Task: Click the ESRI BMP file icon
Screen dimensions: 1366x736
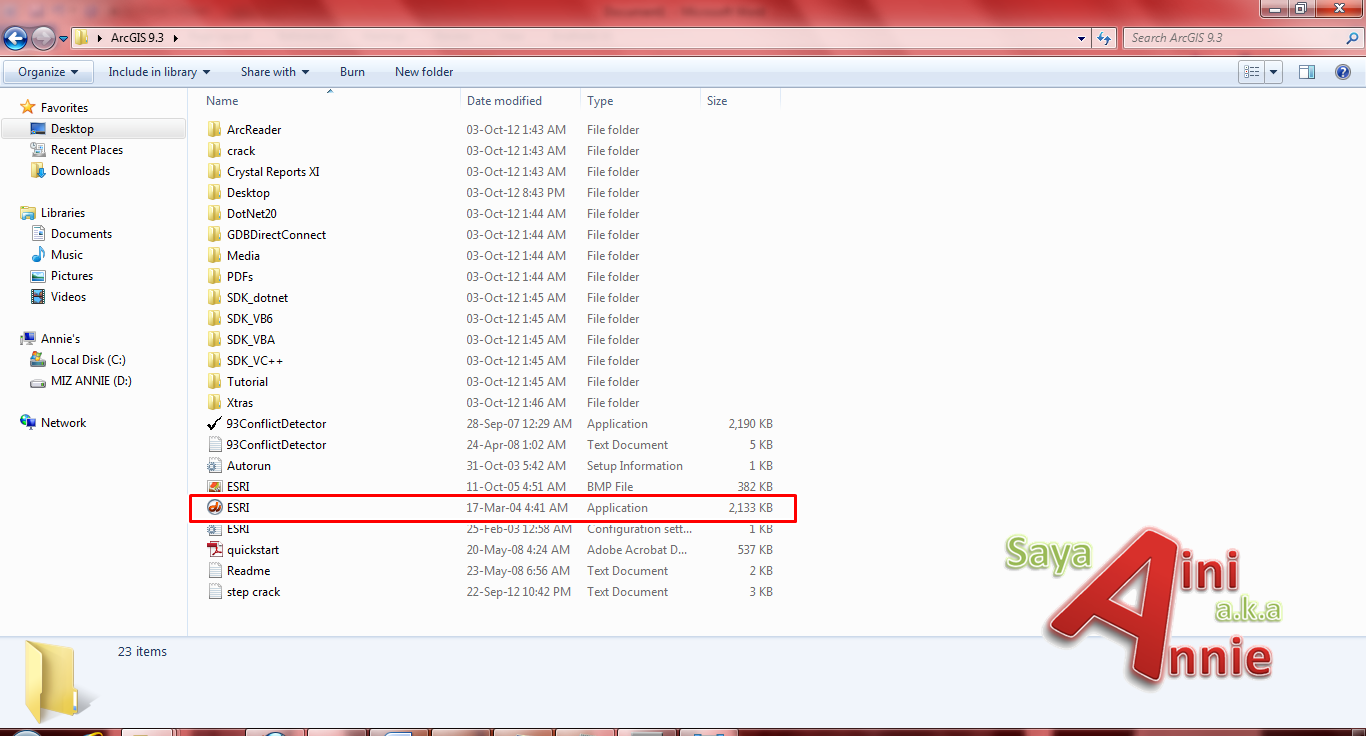Action: pos(214,487)
